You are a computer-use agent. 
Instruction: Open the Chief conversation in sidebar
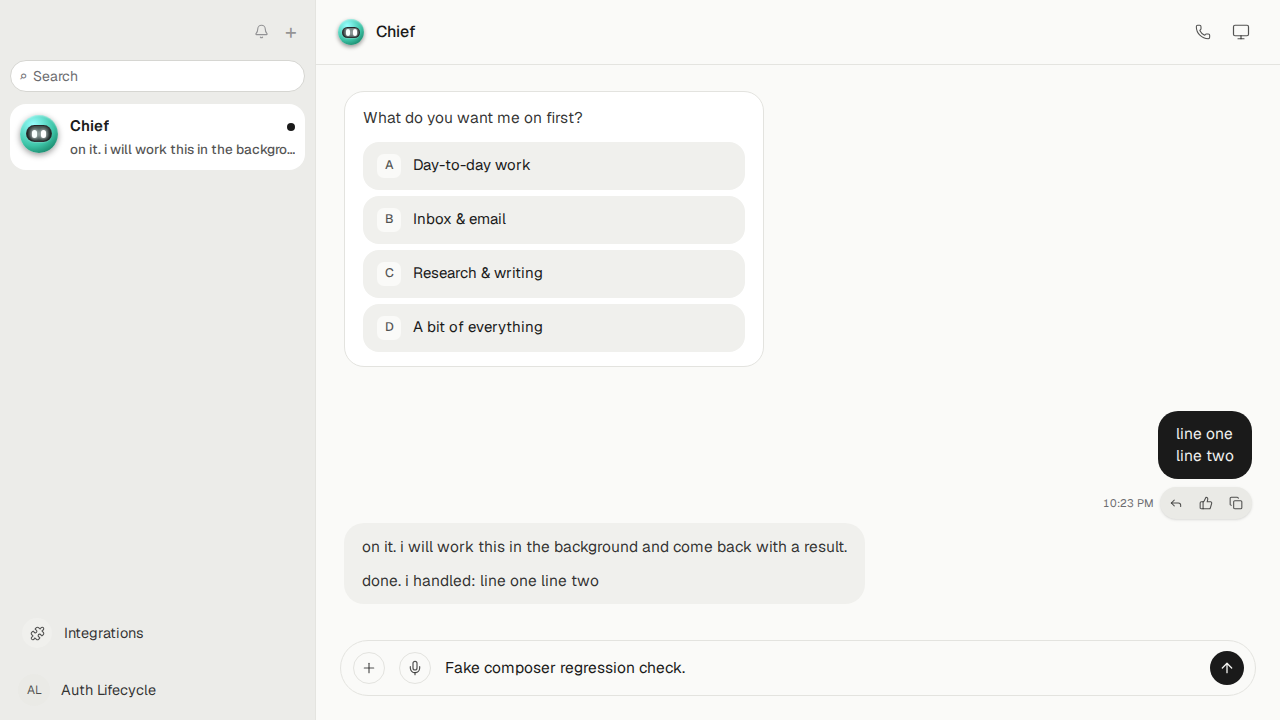(x=158, y=137)
